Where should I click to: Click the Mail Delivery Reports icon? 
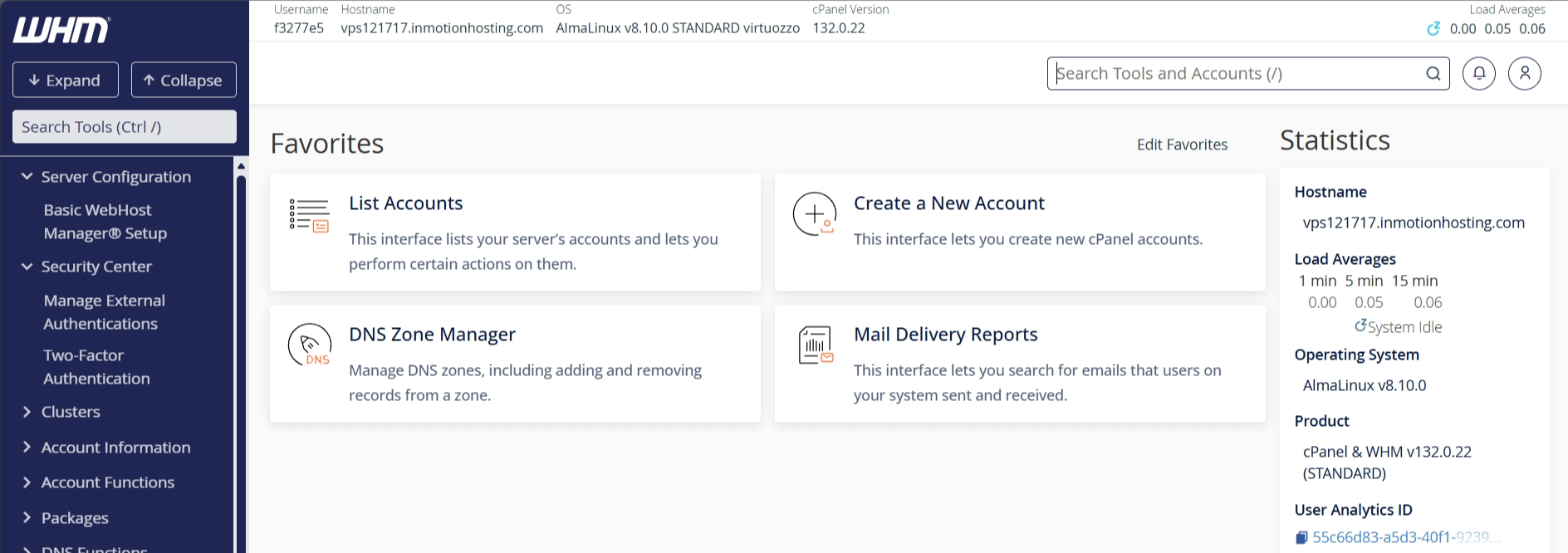(x=816, y=345)
